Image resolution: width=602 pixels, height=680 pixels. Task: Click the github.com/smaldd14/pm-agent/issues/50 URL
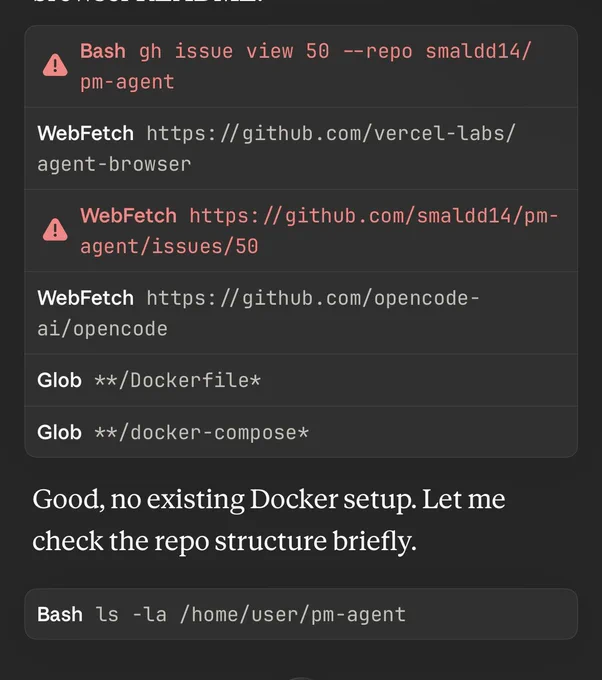(319, 231)
